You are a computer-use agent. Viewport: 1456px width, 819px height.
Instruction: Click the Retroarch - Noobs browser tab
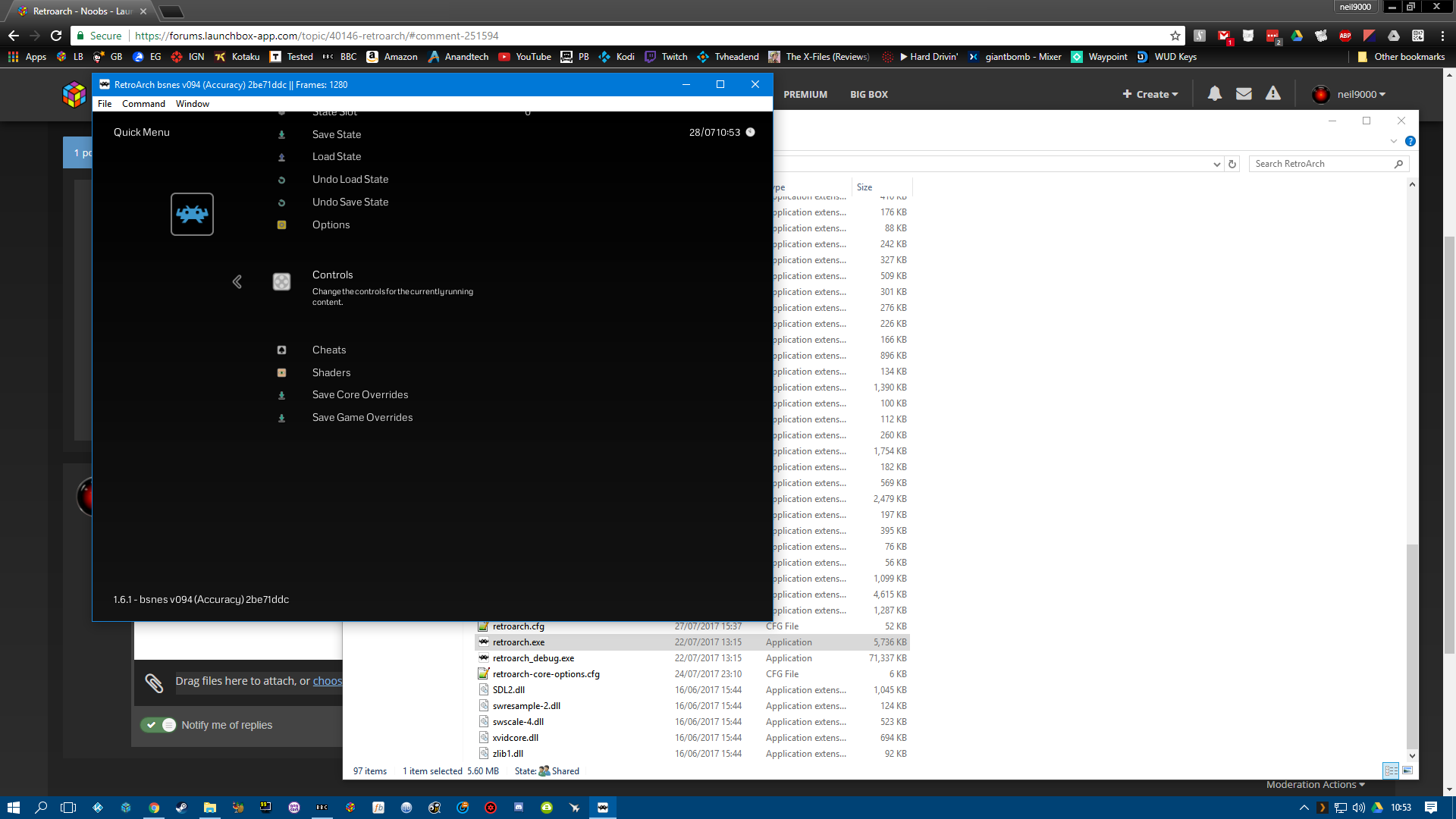(x=82, y=11)
